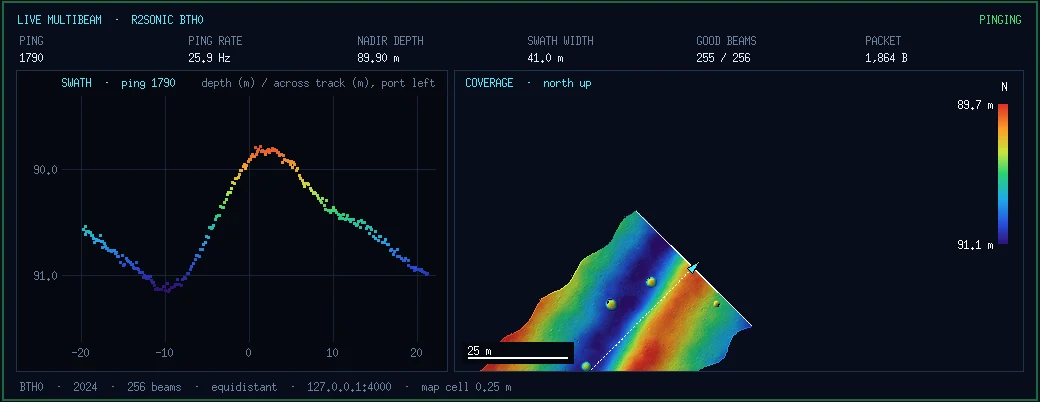Image resolution: width=1040 pixels, height=402 pixels.
Task: Click the 91.0 depth axis tick label
Action: coord(45,275)
